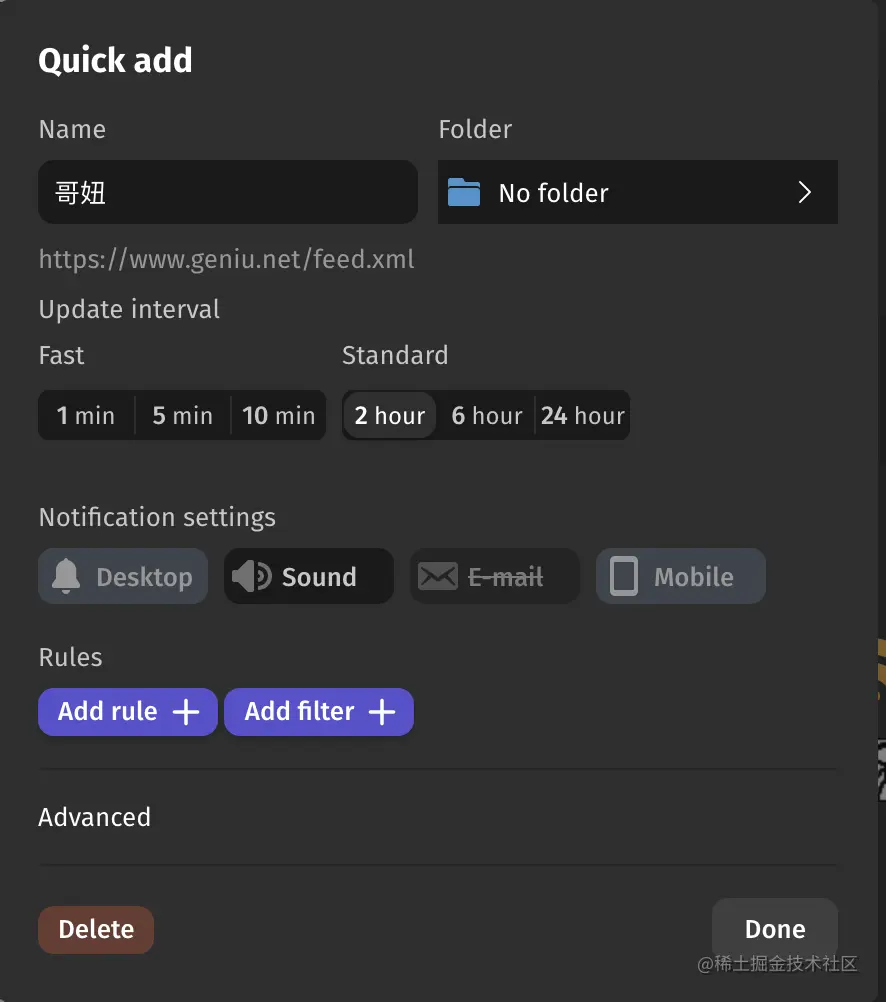Viewport: 886px width, 1002px height.
Task: Choose the 10 min interval option
Action: (279, 415)
